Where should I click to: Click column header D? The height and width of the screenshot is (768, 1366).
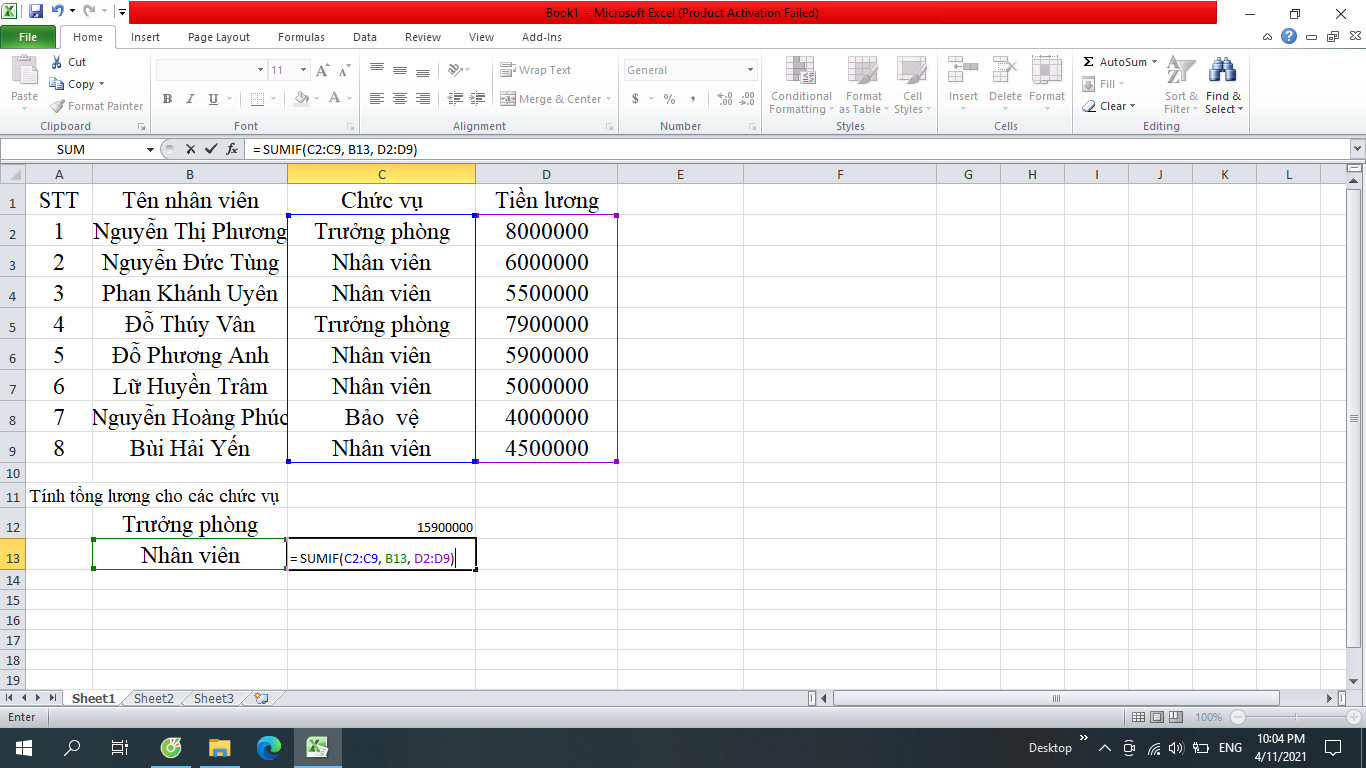[x=546, y=174]
